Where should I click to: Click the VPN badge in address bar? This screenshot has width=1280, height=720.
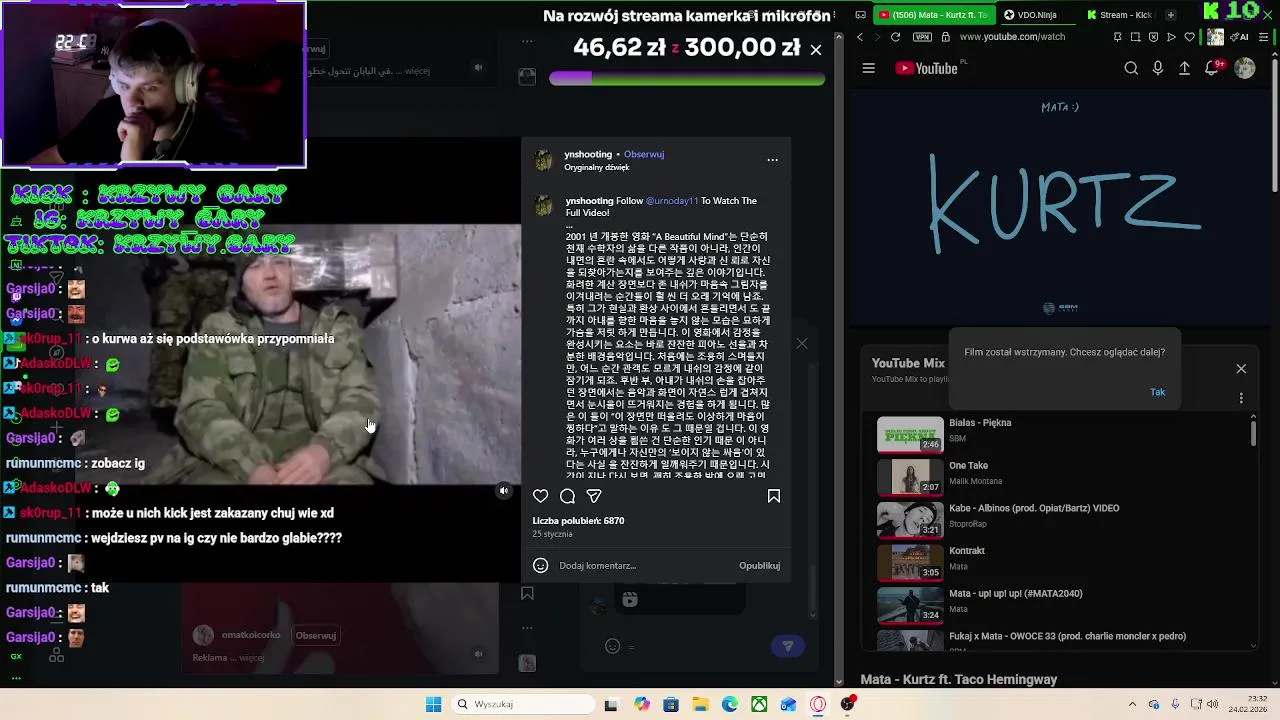tap(922, 37)
